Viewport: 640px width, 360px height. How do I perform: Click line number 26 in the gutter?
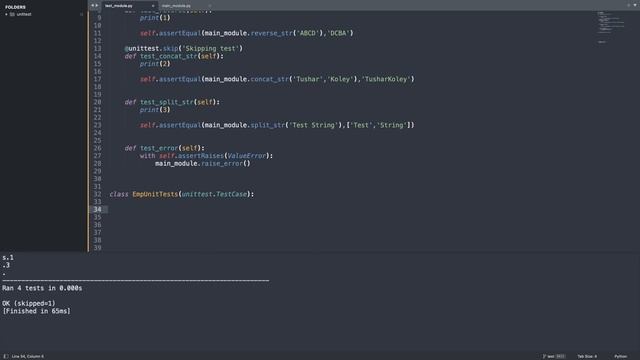click(x=97, y=148)
